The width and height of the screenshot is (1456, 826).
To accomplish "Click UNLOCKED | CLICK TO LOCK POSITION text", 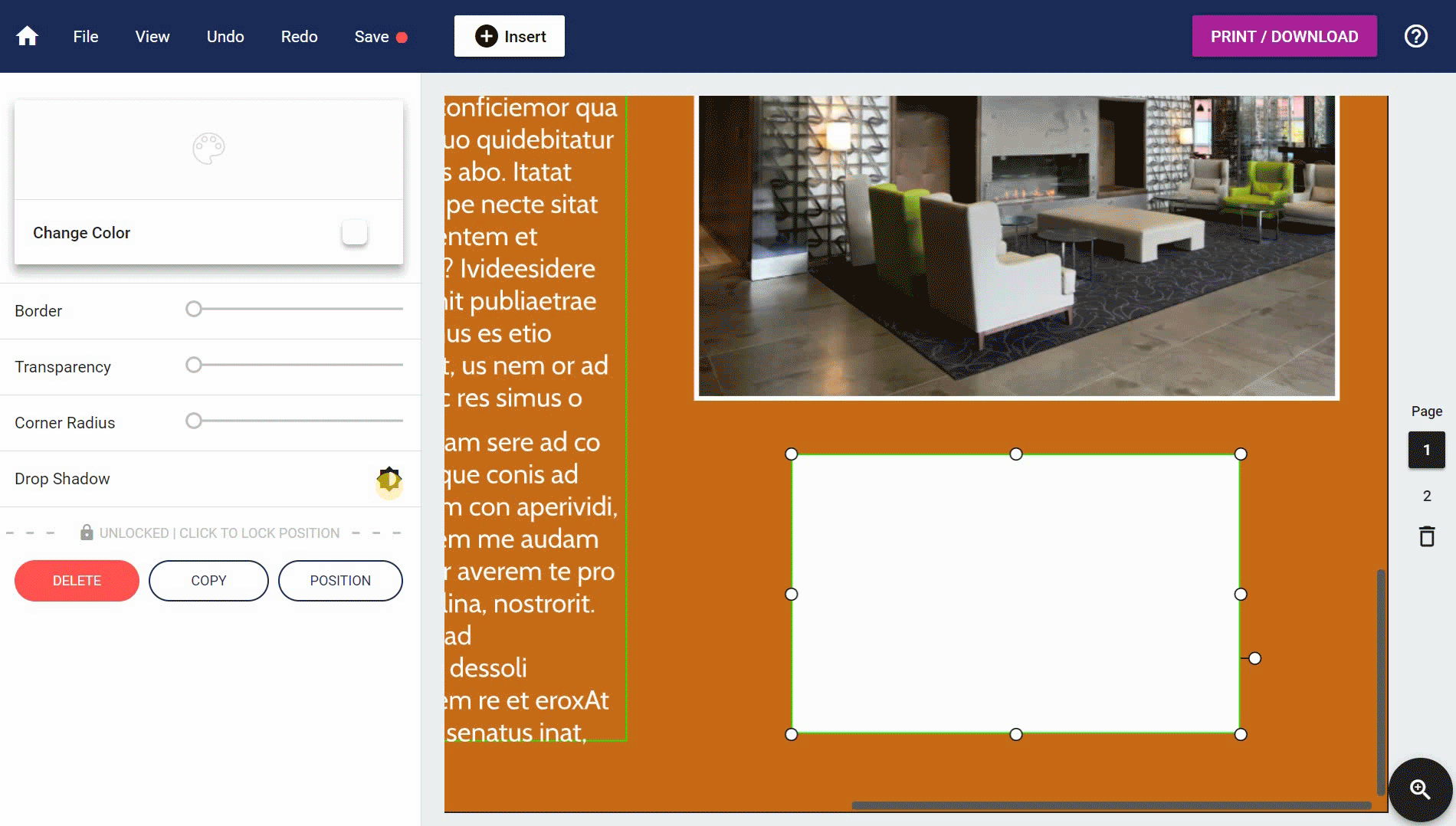I will tap(219, 533).
